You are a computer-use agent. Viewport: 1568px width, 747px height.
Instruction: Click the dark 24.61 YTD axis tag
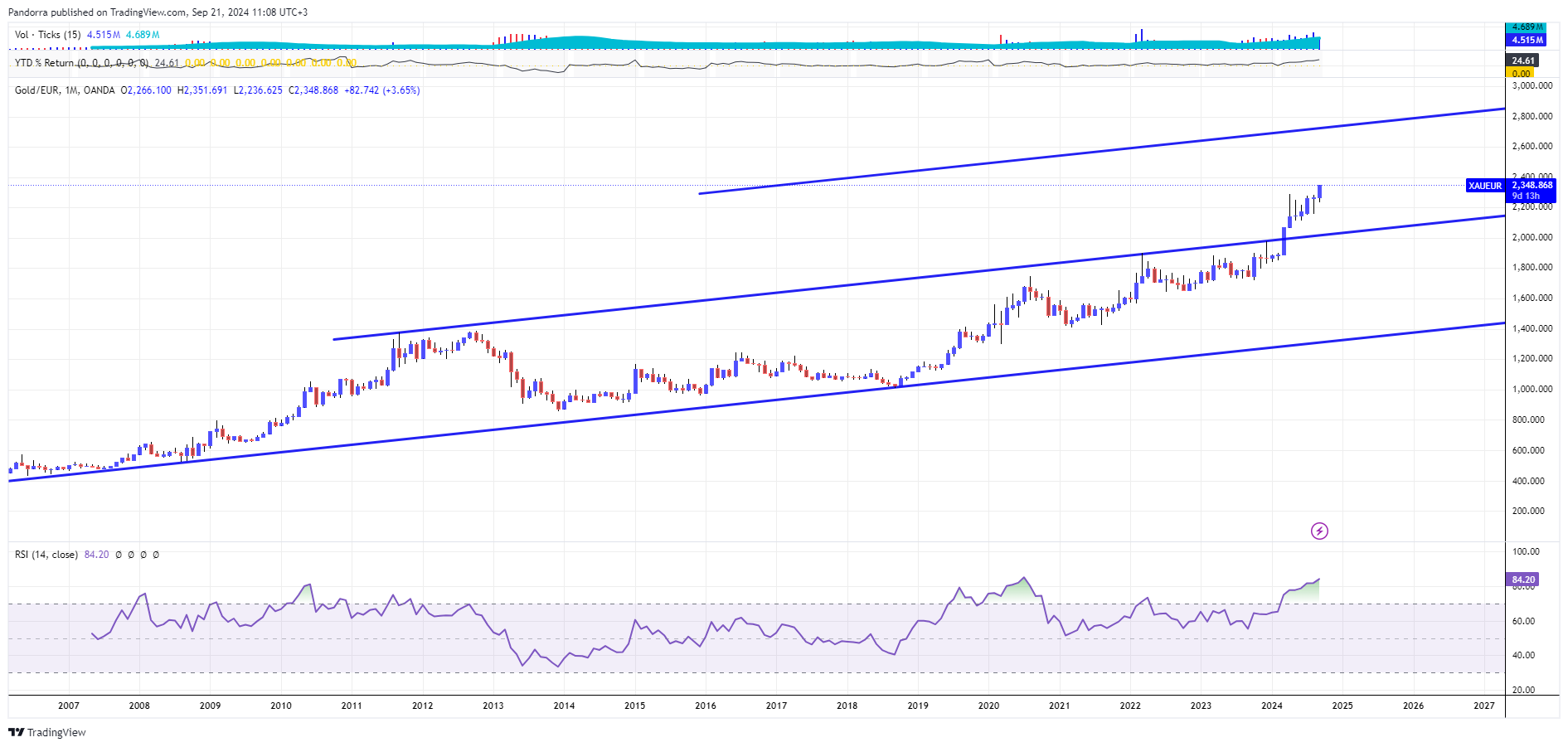[1522, 61]
